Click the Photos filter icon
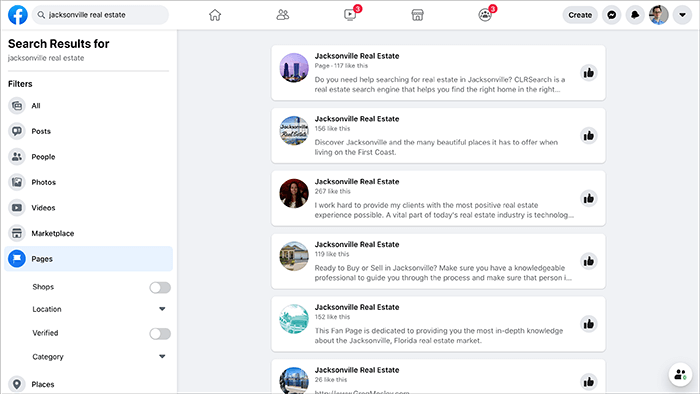700x394 pixels. pos(17,182)
